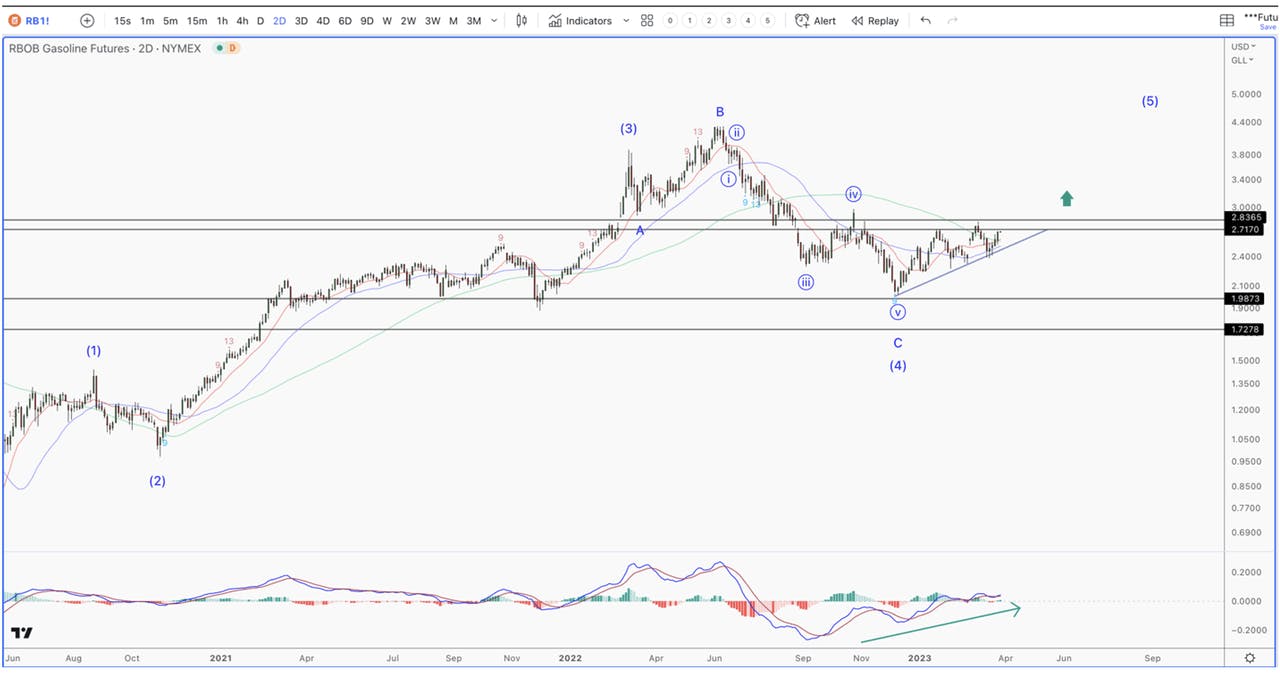Open the candlestick chart type selector
Screen dimensions: 1280x674
tap(521, 20)
